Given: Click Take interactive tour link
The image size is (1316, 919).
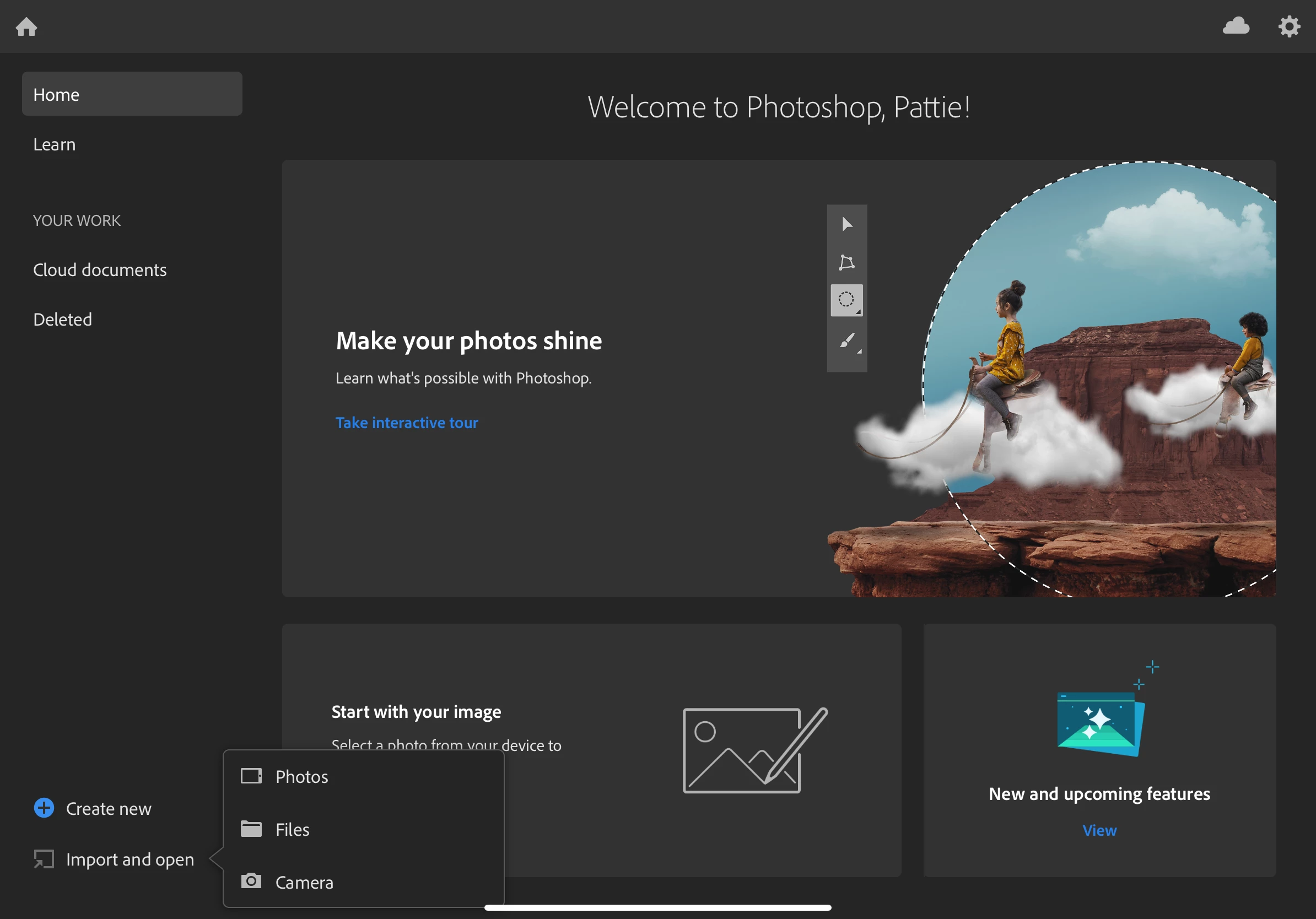Looking at the screenshot, I should [x=406, y=423].
